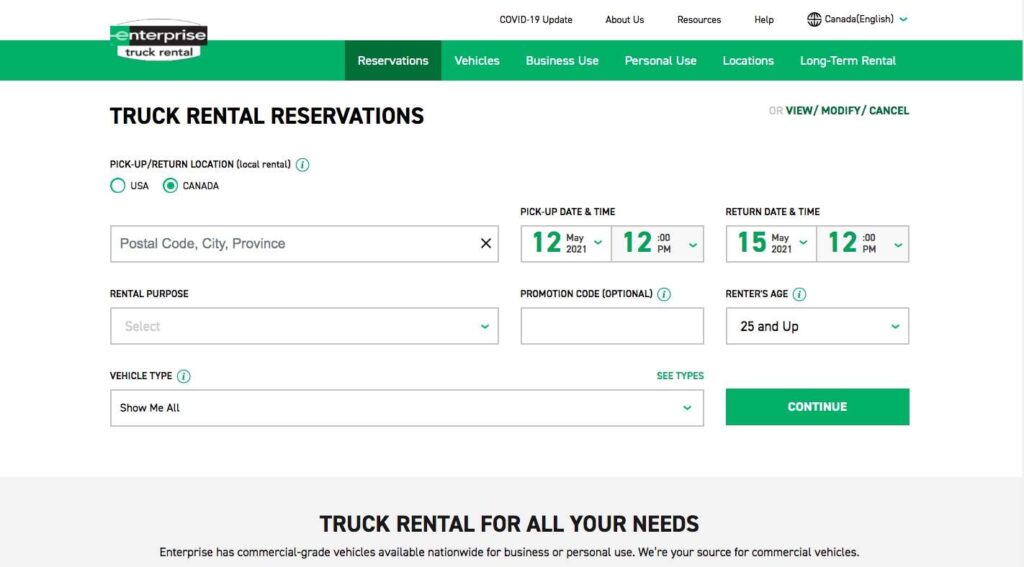Expand the Rental Purpose select dropdown
The image size is (1024, 567).
pos(304,326)
